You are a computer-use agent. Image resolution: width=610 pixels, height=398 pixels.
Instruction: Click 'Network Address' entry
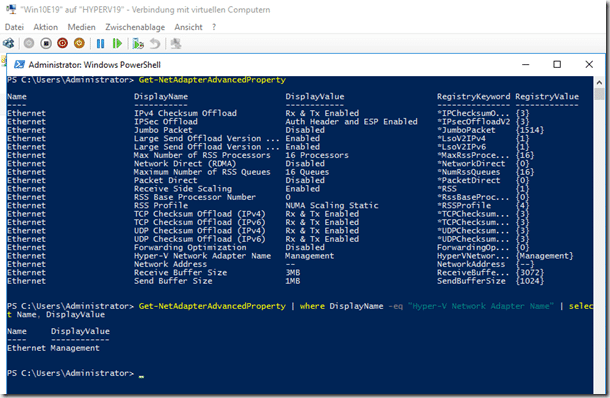click(x=170, y=264)
